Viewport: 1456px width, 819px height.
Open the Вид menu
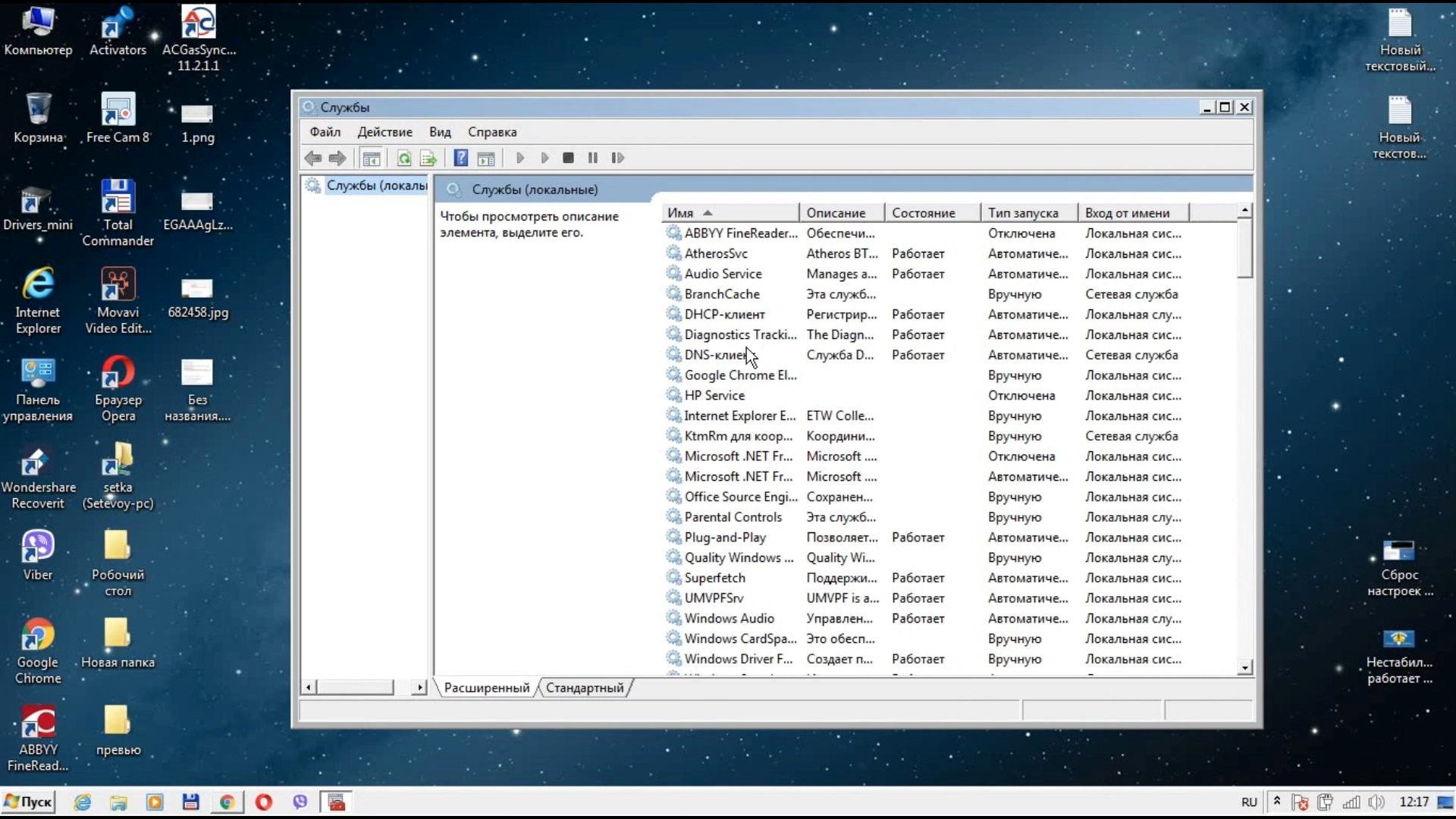tap(440, 132)
